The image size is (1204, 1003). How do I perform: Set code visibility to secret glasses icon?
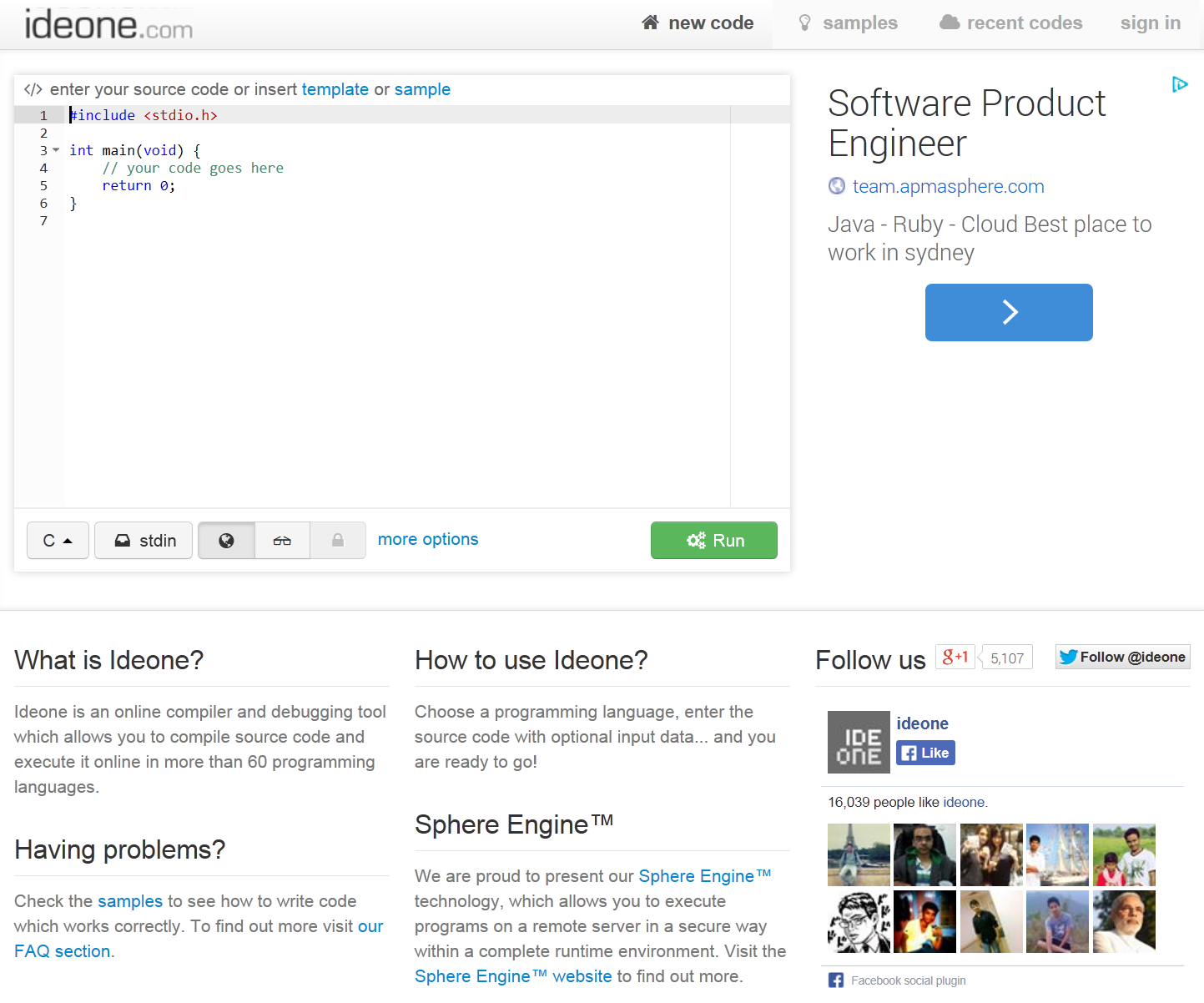tap(282, 541)
